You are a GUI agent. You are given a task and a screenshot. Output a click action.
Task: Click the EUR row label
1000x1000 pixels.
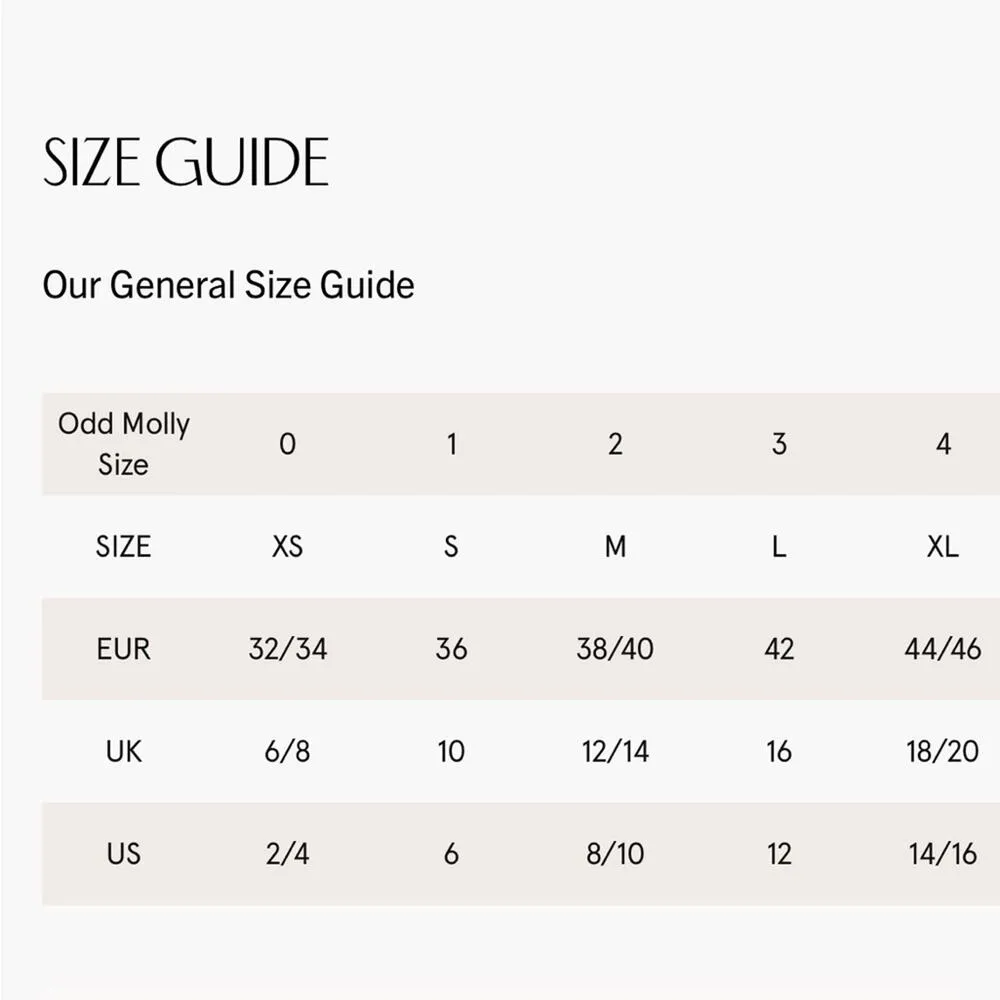coord(123,649)
